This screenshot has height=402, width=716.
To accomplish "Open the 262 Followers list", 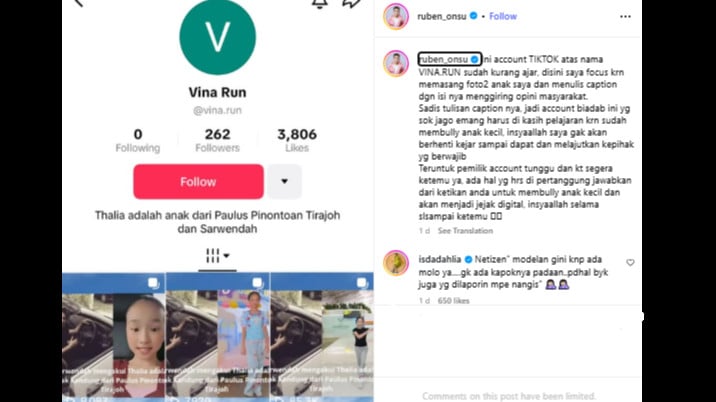I will tap(217, 140).
